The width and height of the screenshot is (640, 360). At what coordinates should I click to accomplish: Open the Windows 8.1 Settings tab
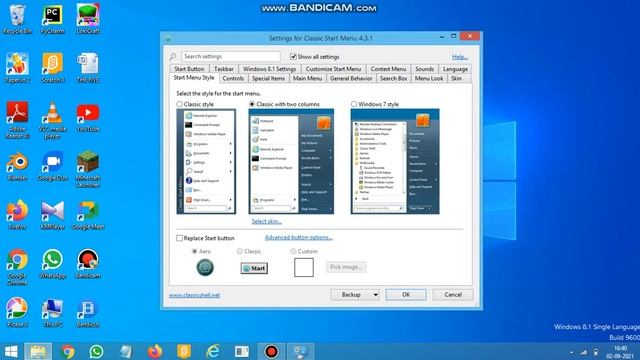tap(269, 69)
